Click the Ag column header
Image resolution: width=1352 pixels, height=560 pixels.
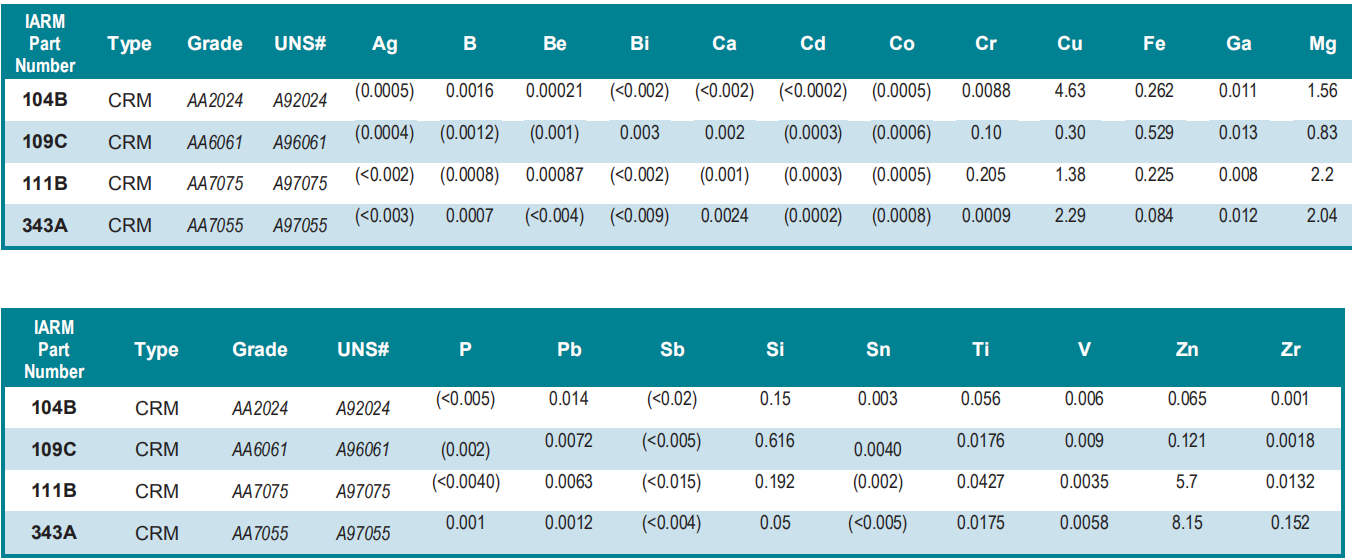pos(384,44)
